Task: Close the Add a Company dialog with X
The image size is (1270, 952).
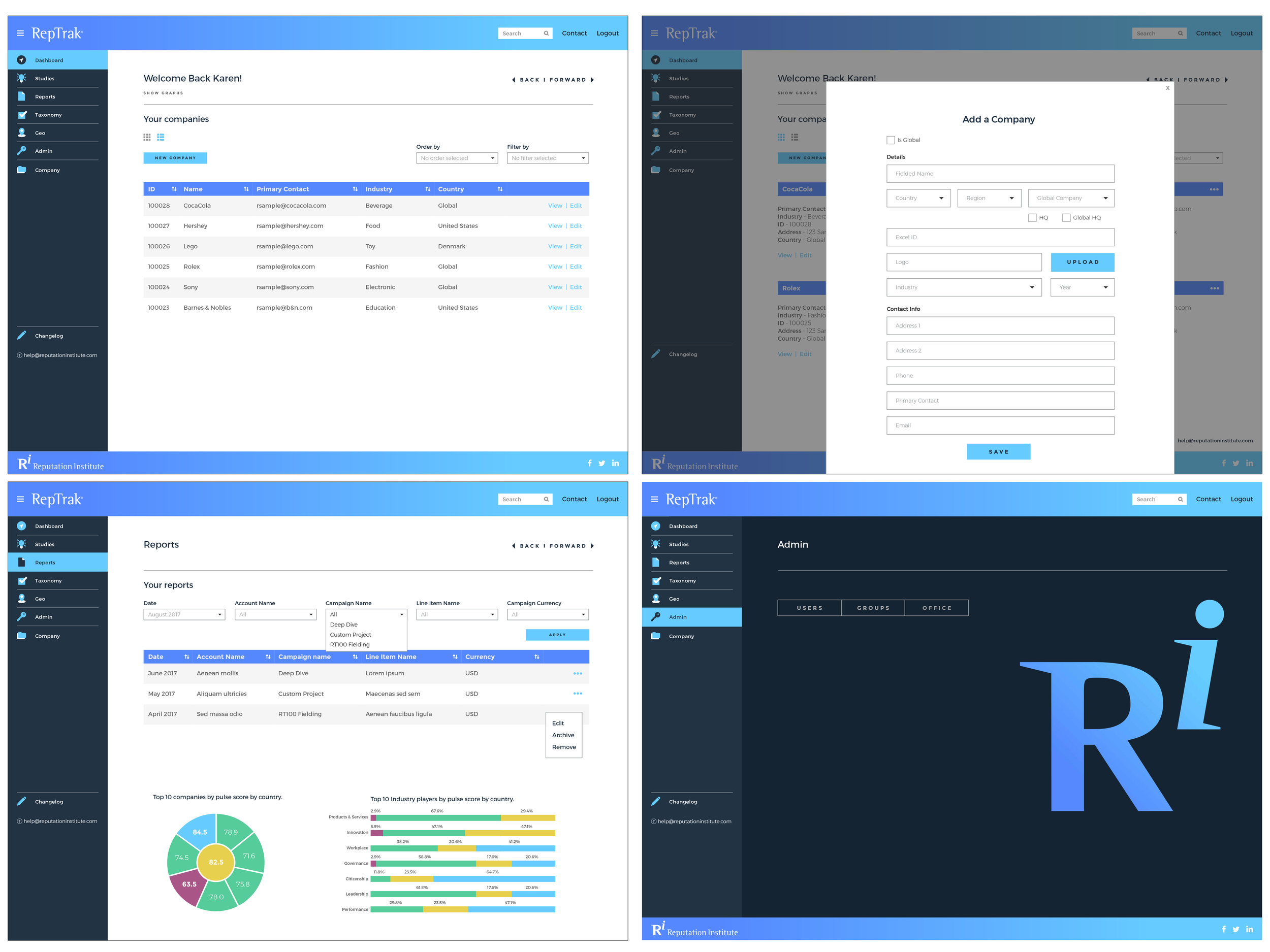Action: pos(1167,88)
